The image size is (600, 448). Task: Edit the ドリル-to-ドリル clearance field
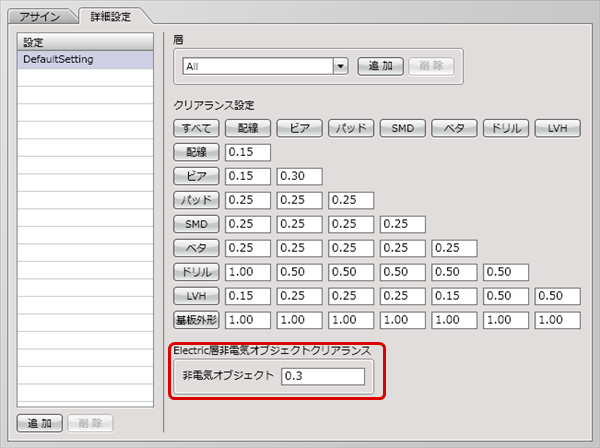coord(506,272)
